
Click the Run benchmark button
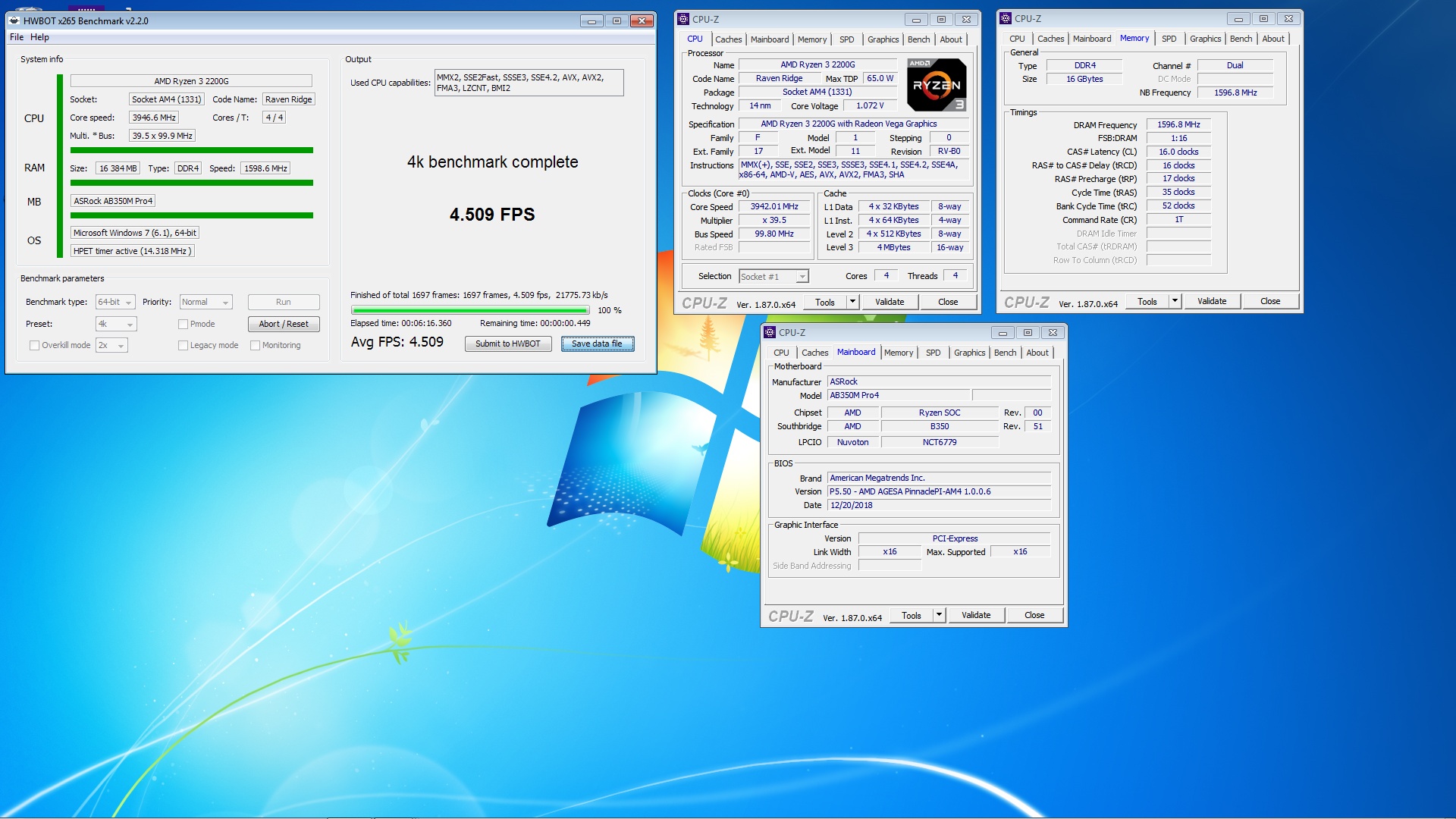(284, 302)
